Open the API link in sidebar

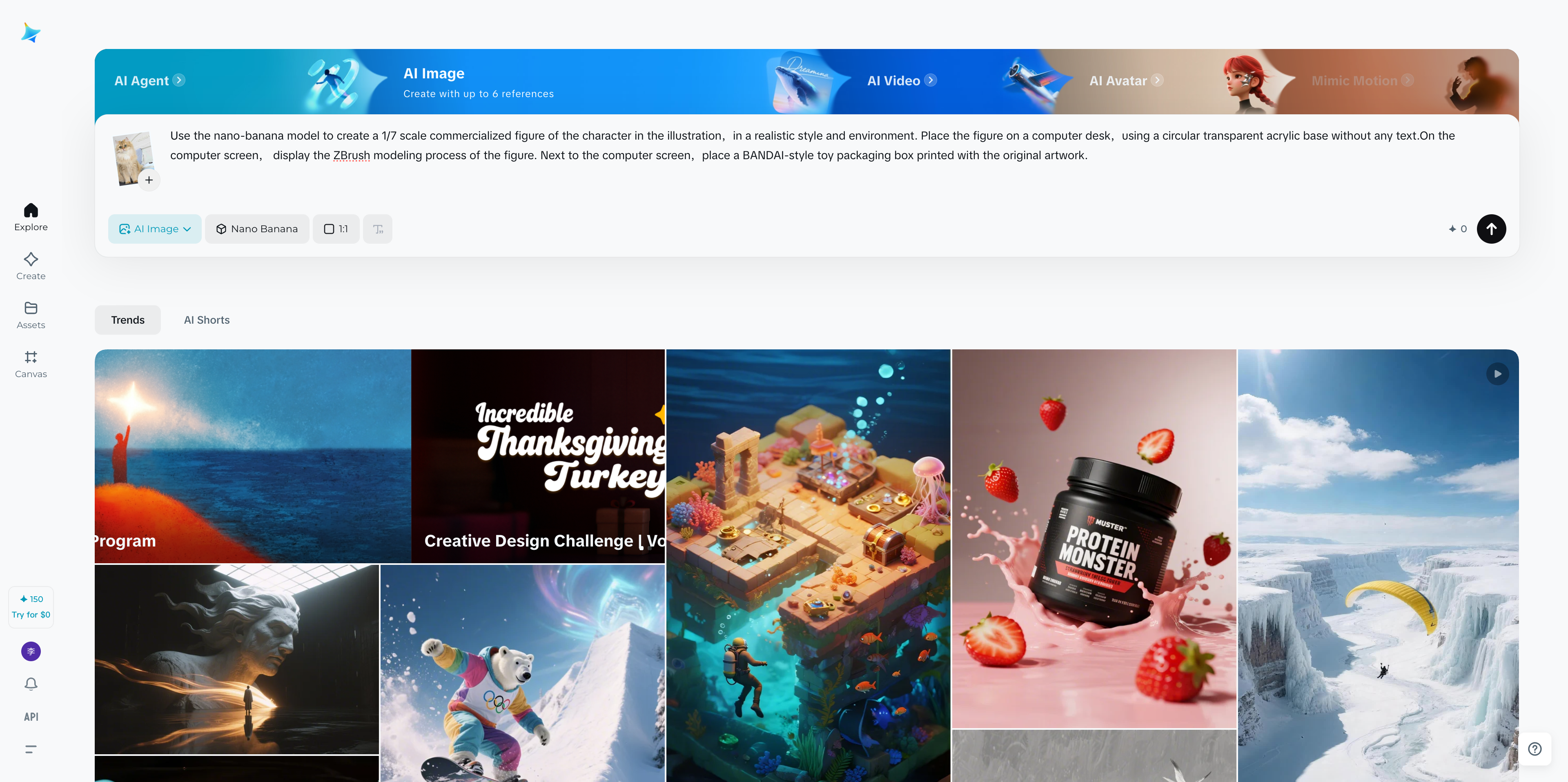pyautogui.click(x=31, y=717)
